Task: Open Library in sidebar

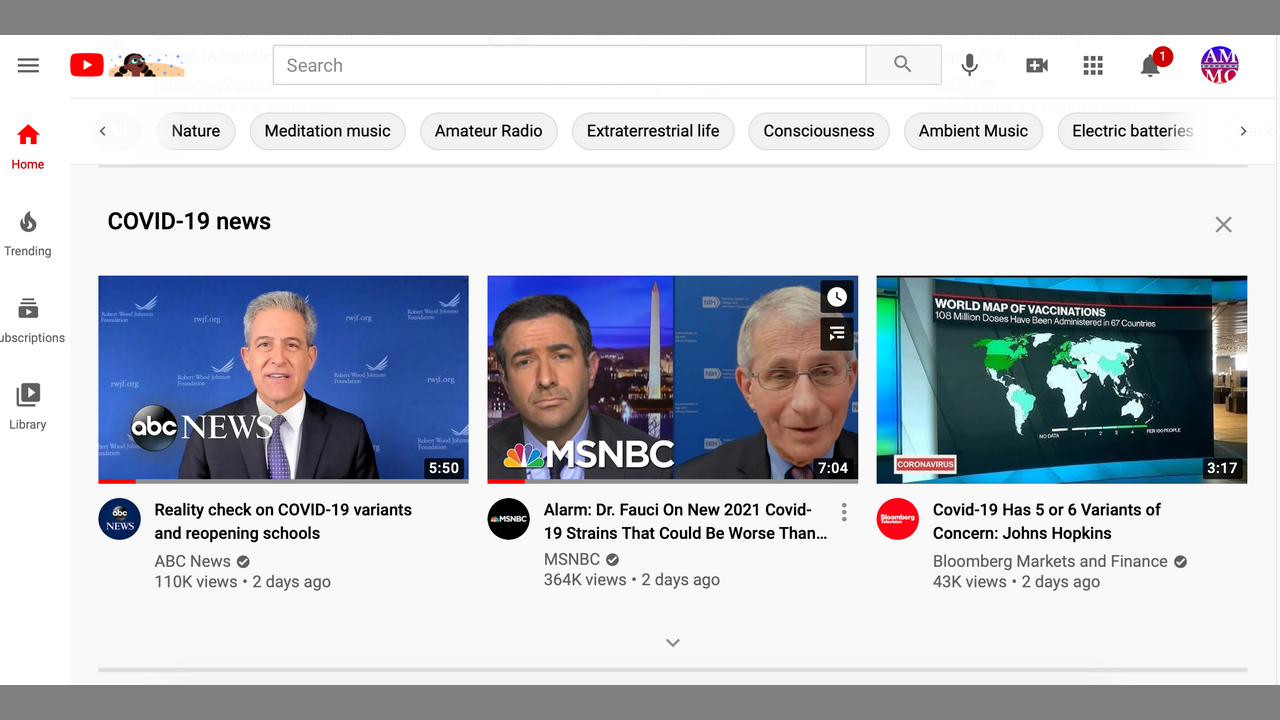Action: click(28, 407)
